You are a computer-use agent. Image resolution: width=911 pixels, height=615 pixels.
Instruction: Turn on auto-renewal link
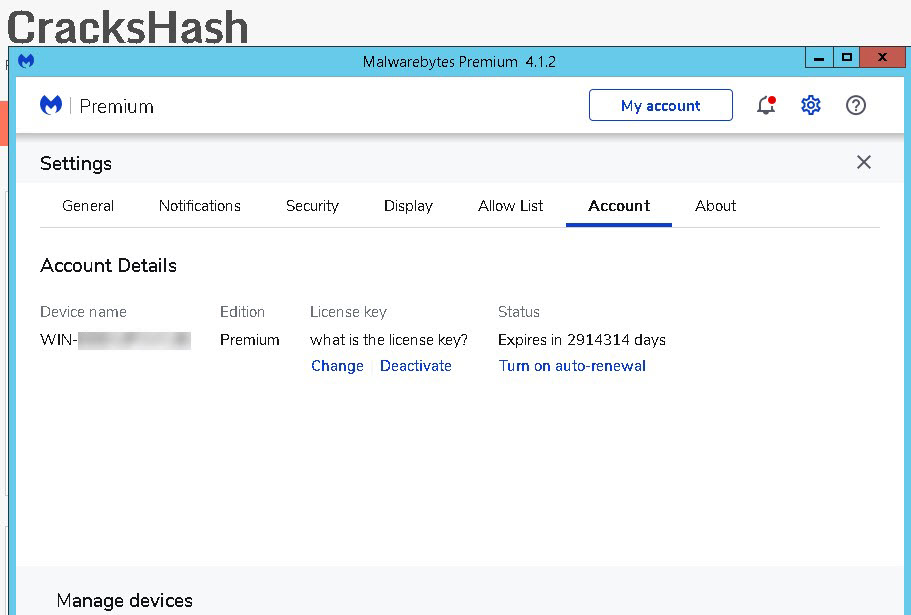(x=572, y=366)
